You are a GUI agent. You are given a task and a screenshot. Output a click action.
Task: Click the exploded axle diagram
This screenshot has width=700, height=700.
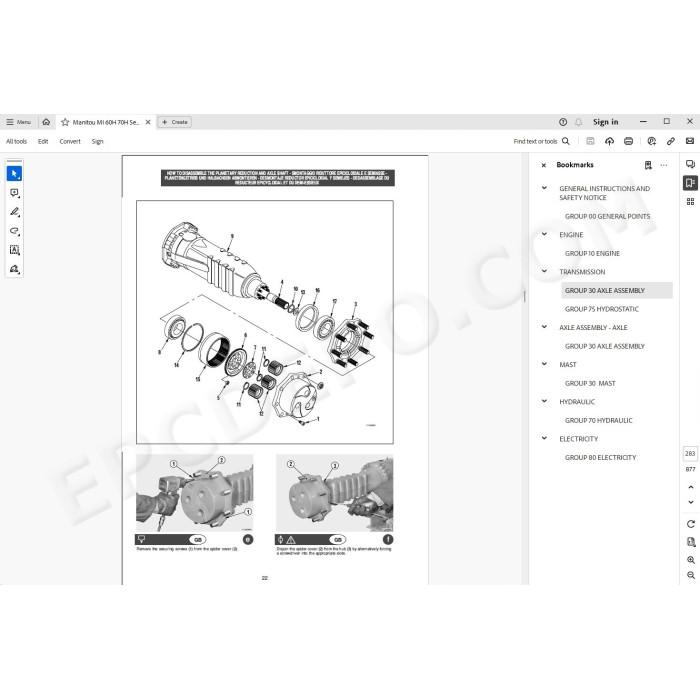265,322
